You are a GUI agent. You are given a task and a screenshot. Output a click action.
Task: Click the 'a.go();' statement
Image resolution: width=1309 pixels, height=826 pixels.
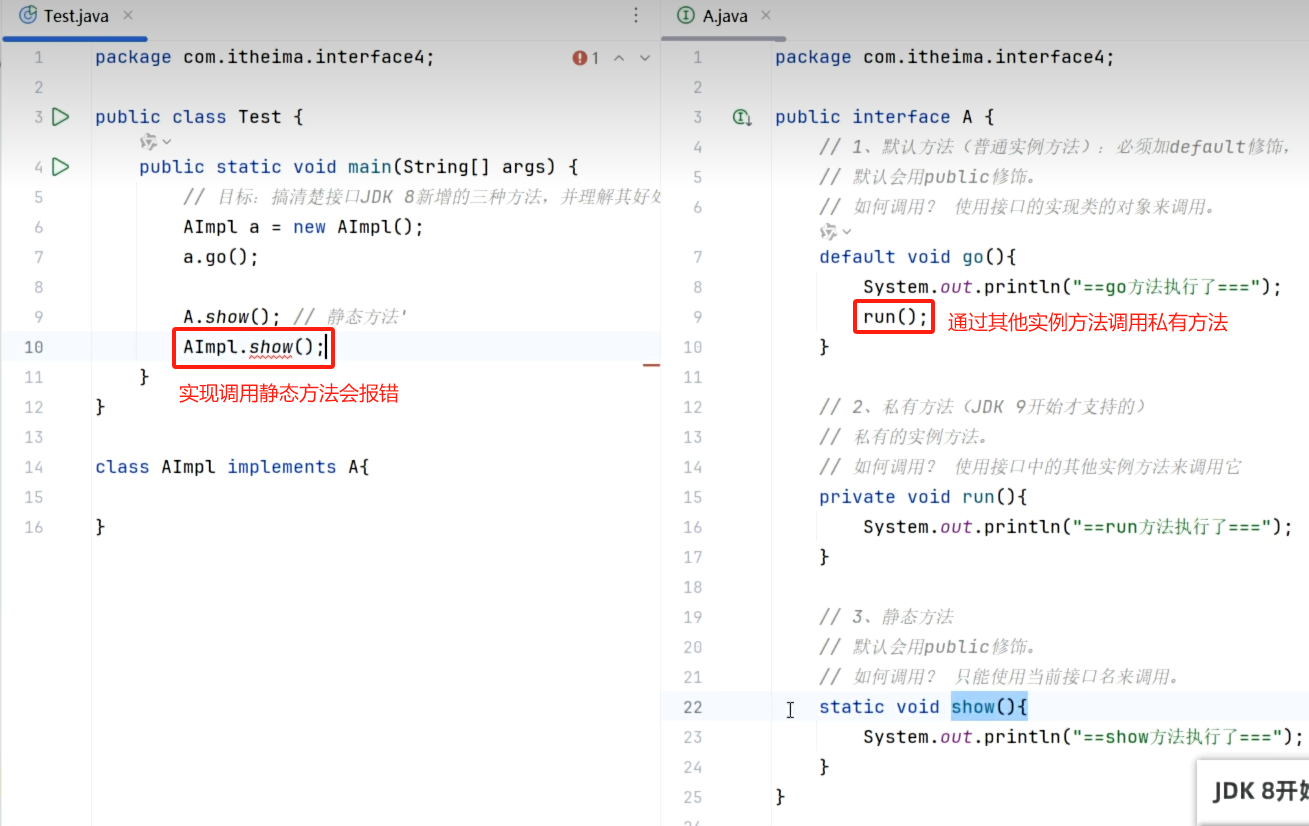tap(221, 257)
